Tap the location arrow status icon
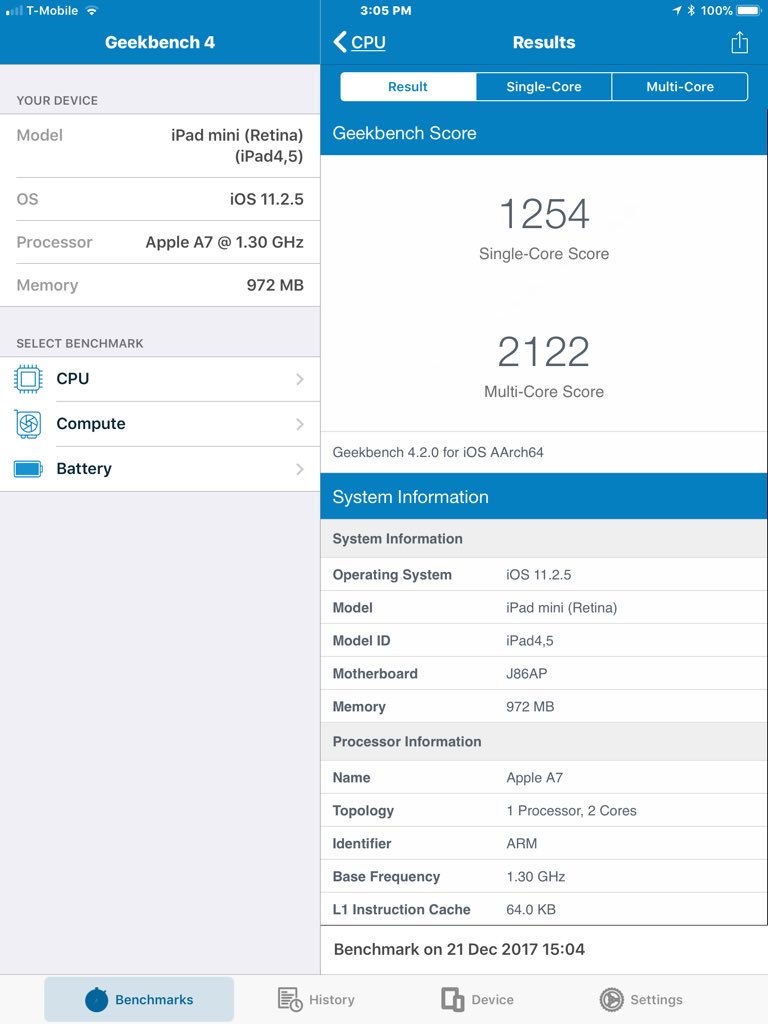This screenshot has width=768, height=1024. pyautogui.click(x=677, y=10)
